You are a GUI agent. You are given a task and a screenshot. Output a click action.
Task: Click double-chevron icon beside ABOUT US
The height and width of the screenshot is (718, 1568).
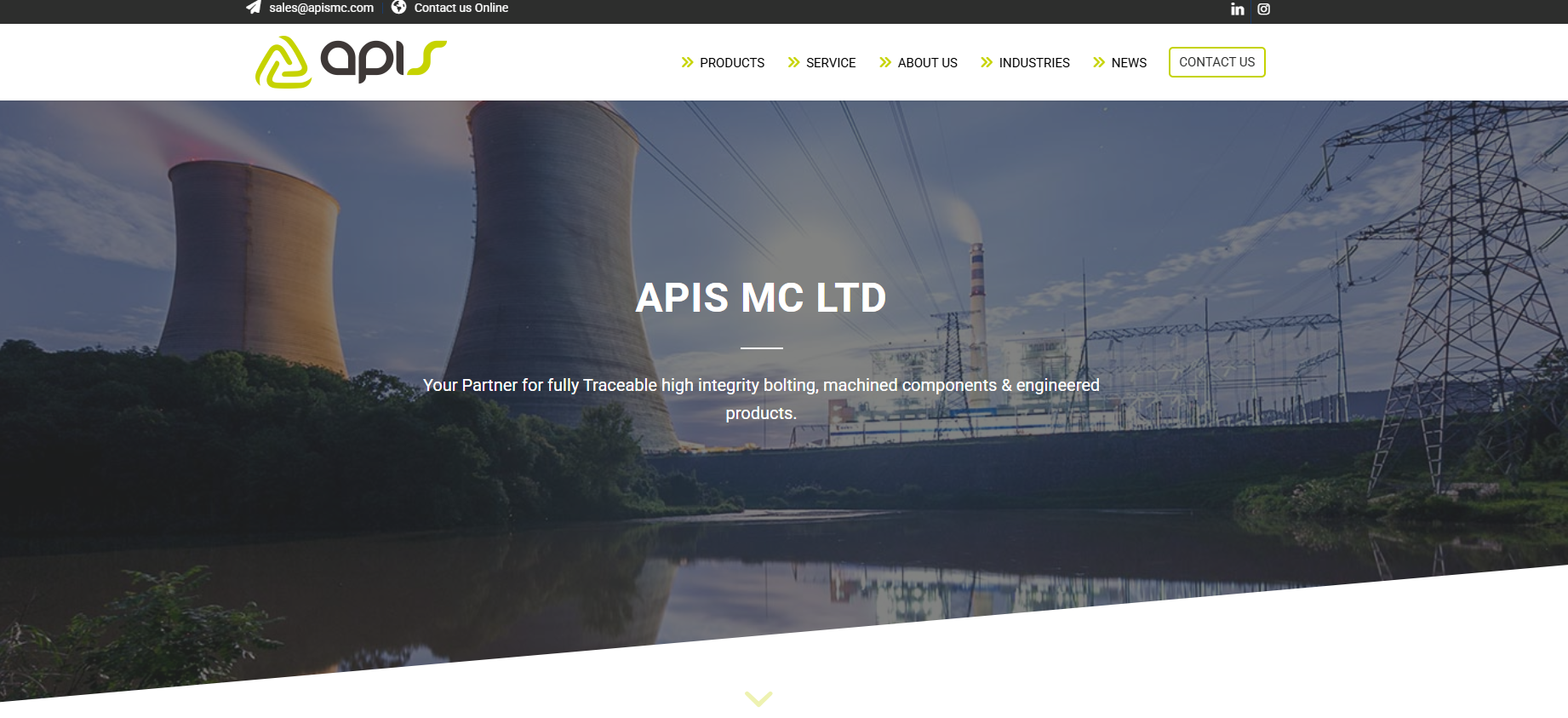885,63
